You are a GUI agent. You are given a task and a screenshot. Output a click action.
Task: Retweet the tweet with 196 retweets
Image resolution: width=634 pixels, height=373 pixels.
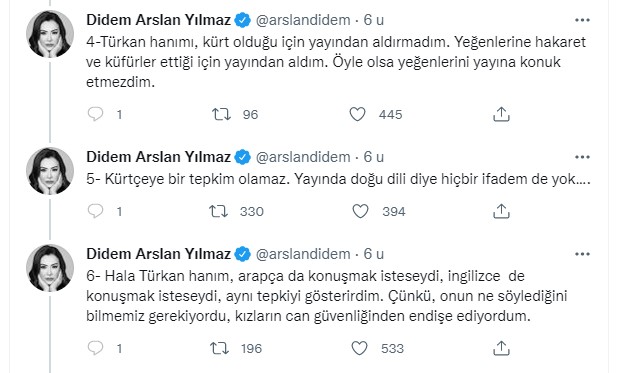[x=220, y=348]
